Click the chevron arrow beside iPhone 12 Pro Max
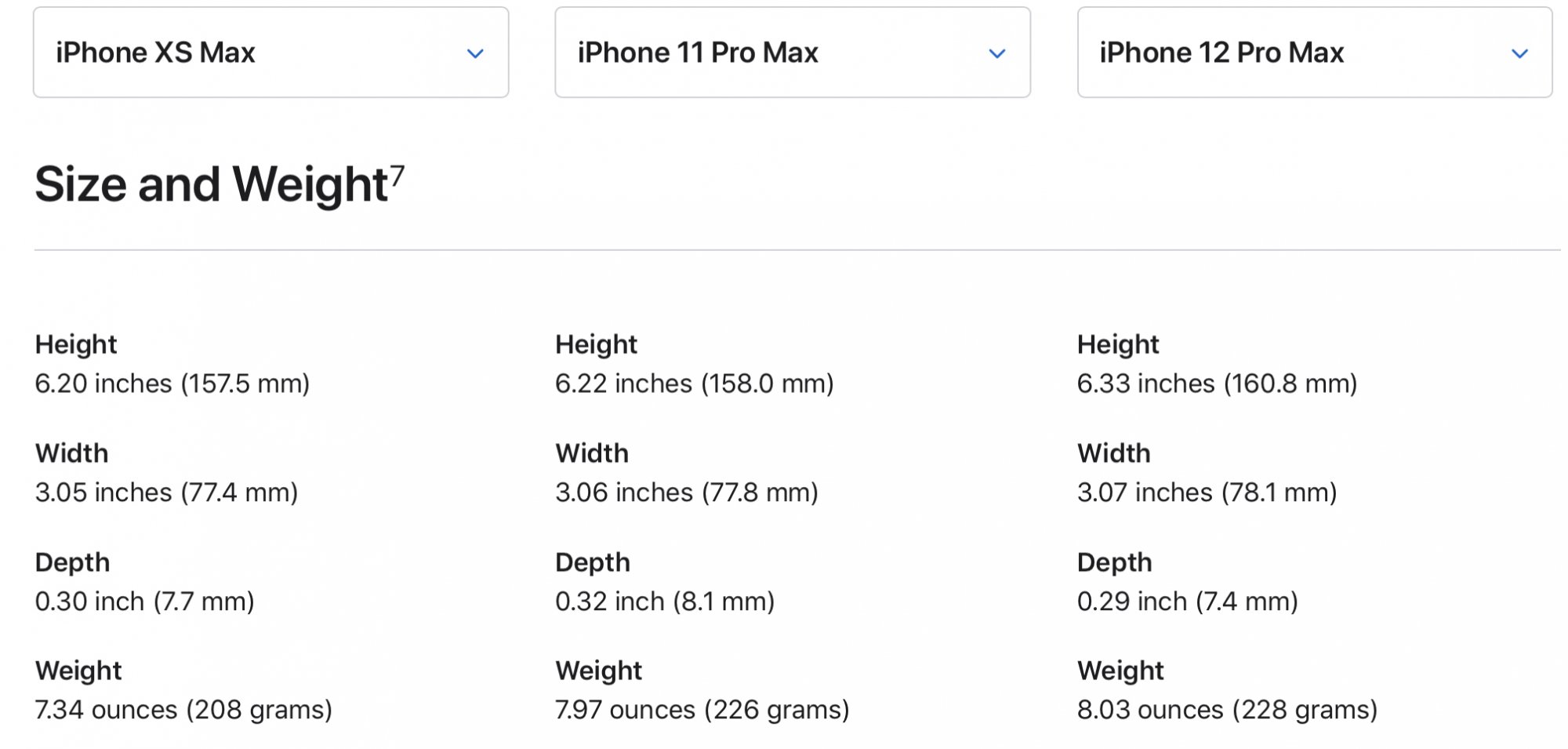The width and height of the screenshot is (1568, 749). click(1519, 53)
